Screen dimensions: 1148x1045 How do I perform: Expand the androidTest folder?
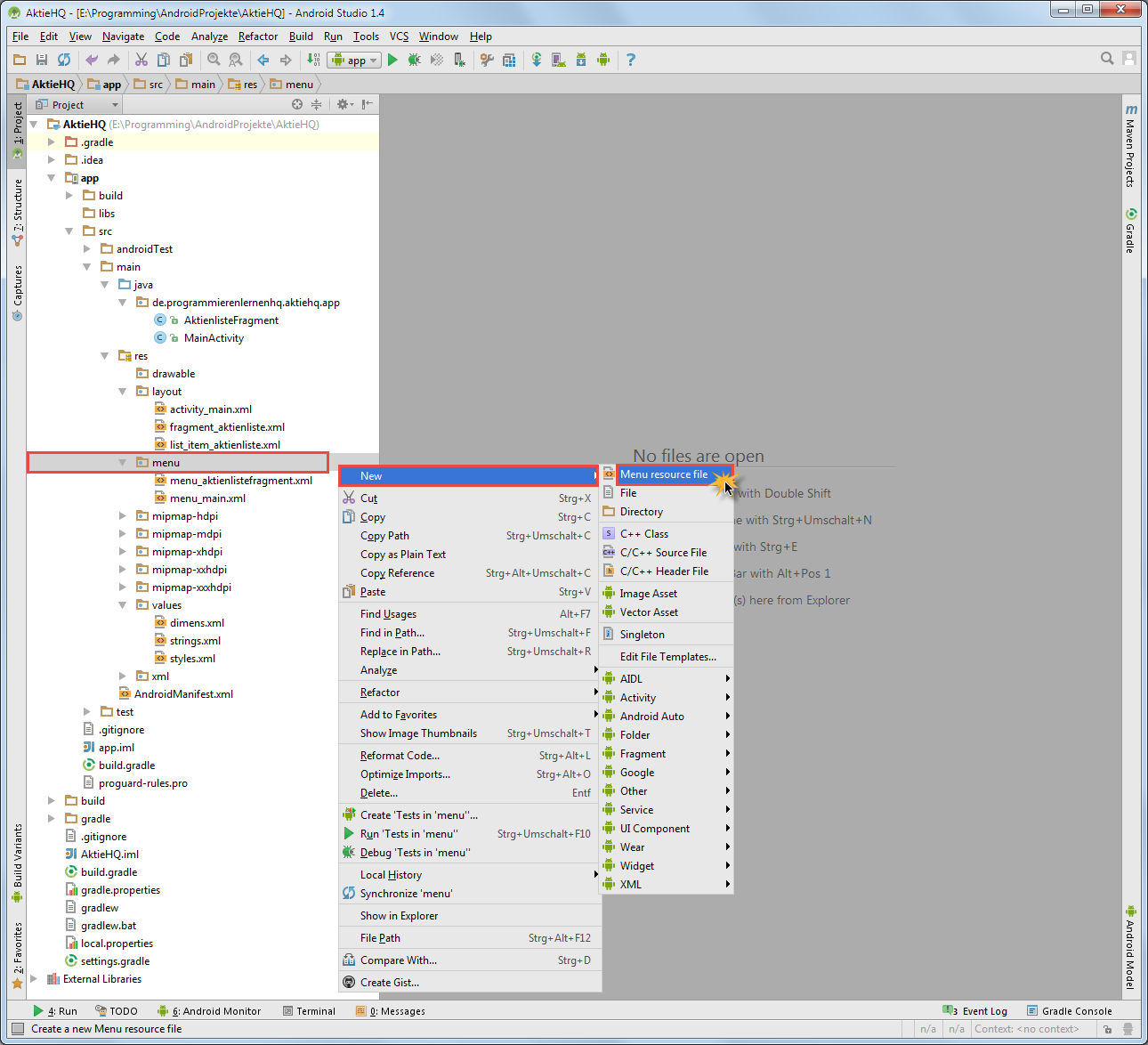coord(87,249)
